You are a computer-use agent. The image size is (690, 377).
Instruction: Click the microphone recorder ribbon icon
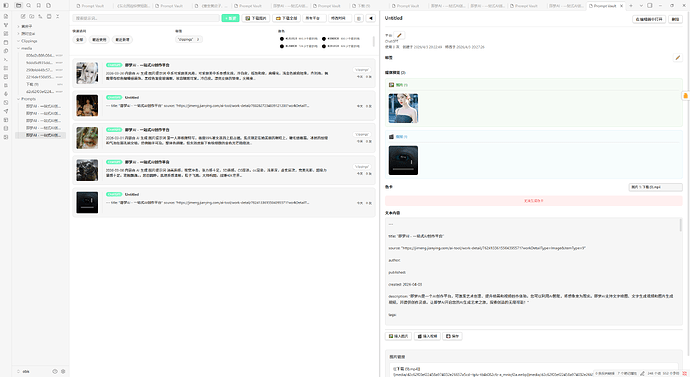[x=6, y=94]
